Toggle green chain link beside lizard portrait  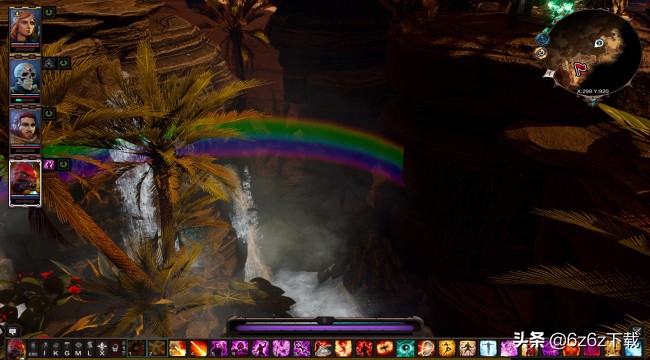(x=63, y=165)
